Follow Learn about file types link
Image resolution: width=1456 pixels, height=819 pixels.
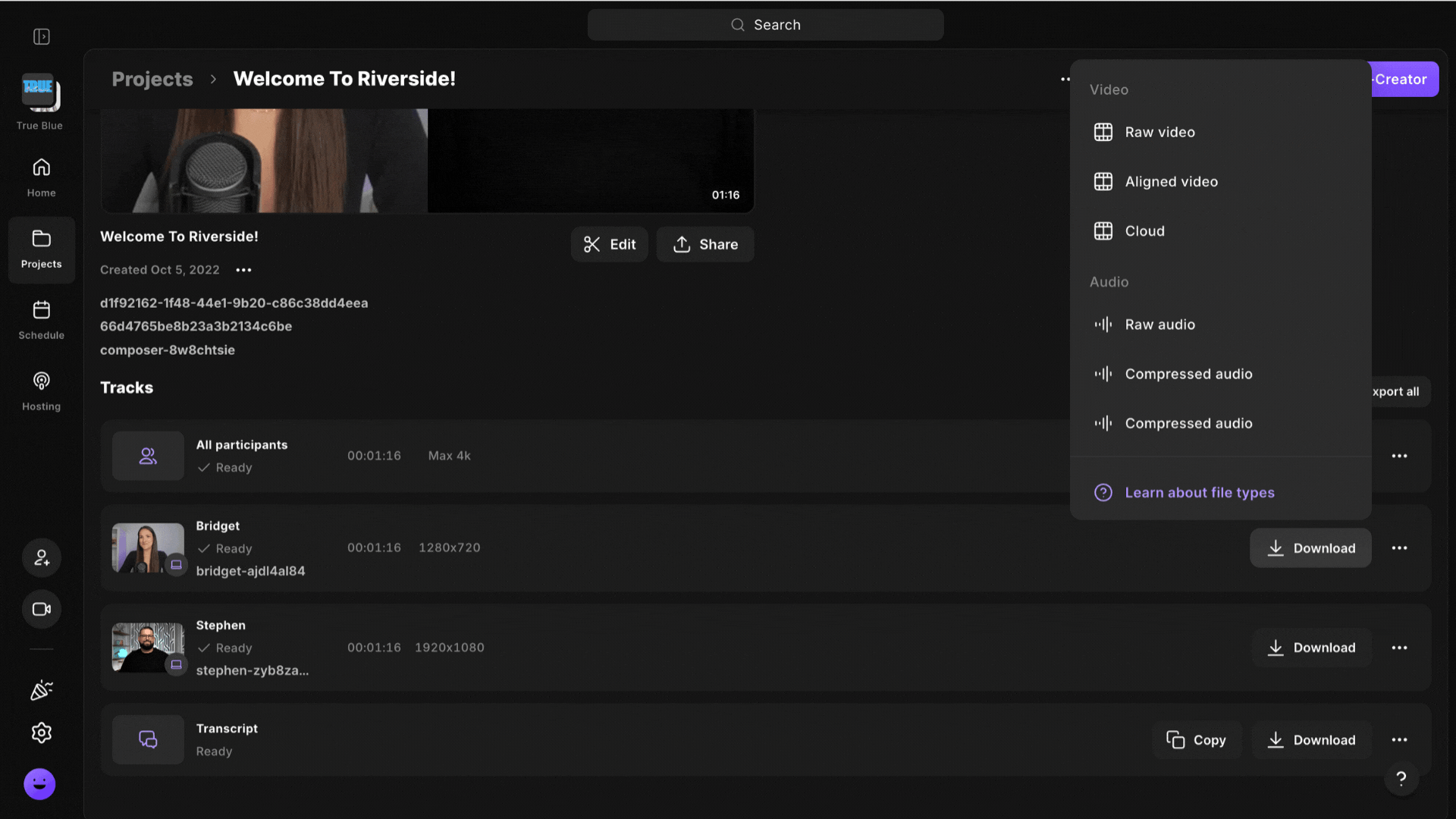(x=1199, y=493)
